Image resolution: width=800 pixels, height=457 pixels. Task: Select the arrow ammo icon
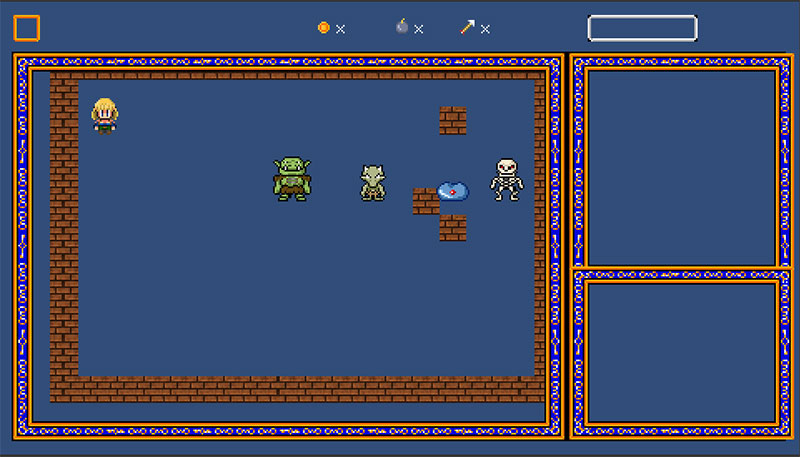(x=467, y=27)
